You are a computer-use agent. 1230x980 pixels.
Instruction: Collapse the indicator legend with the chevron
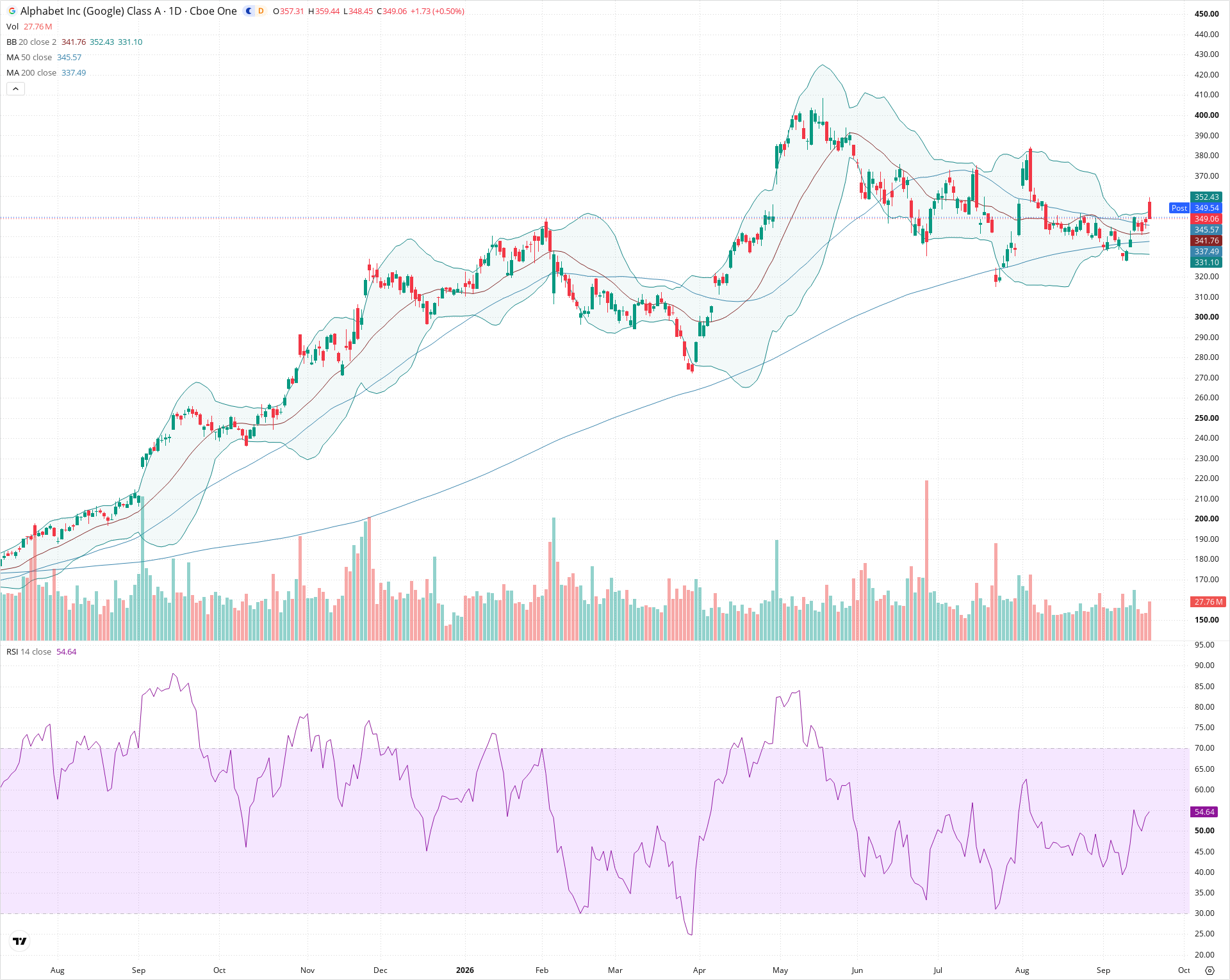click(x=15, y=89)
